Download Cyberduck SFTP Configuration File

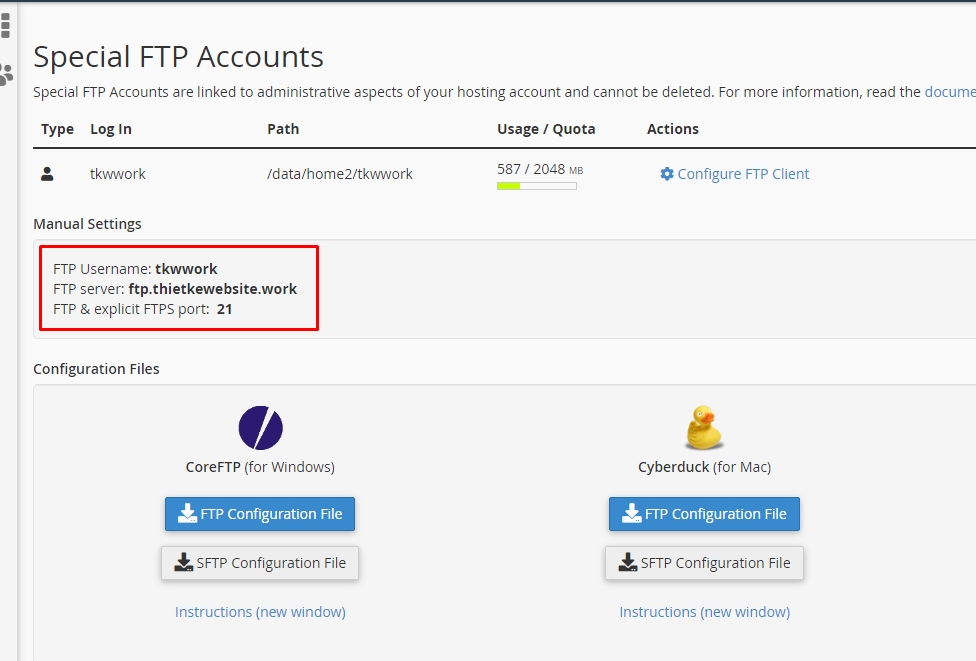(x=704, y=563)
